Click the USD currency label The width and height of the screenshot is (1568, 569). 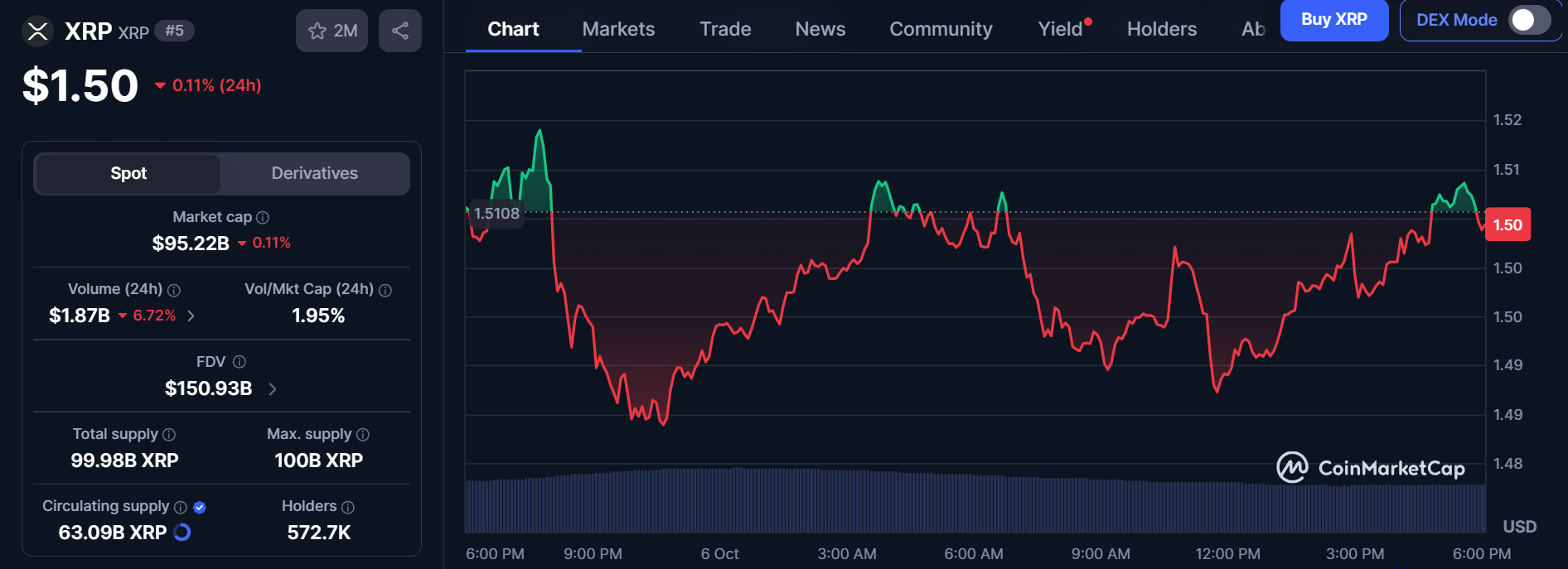1519,527
